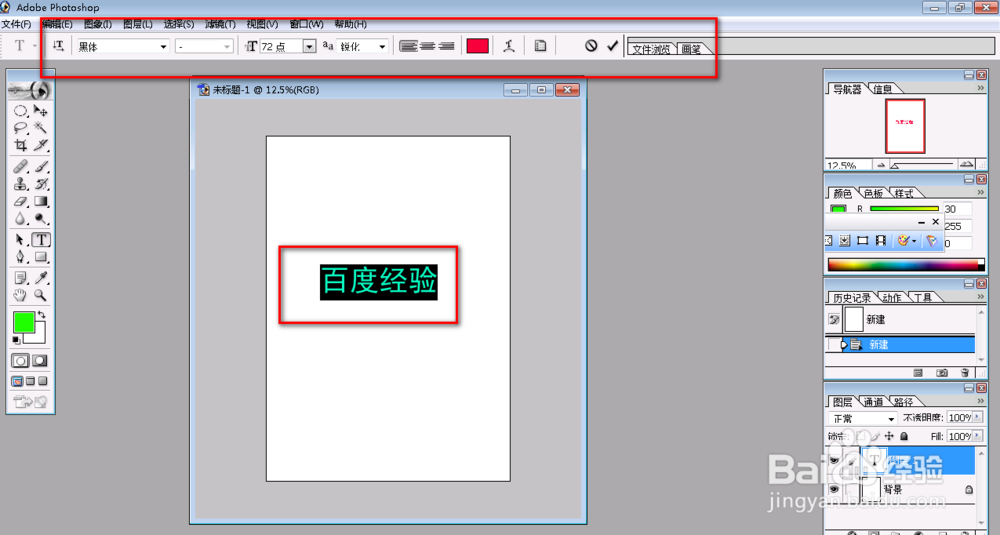Select the Brush tool
Screen dimensions: 1000x535
coord(41,166)
